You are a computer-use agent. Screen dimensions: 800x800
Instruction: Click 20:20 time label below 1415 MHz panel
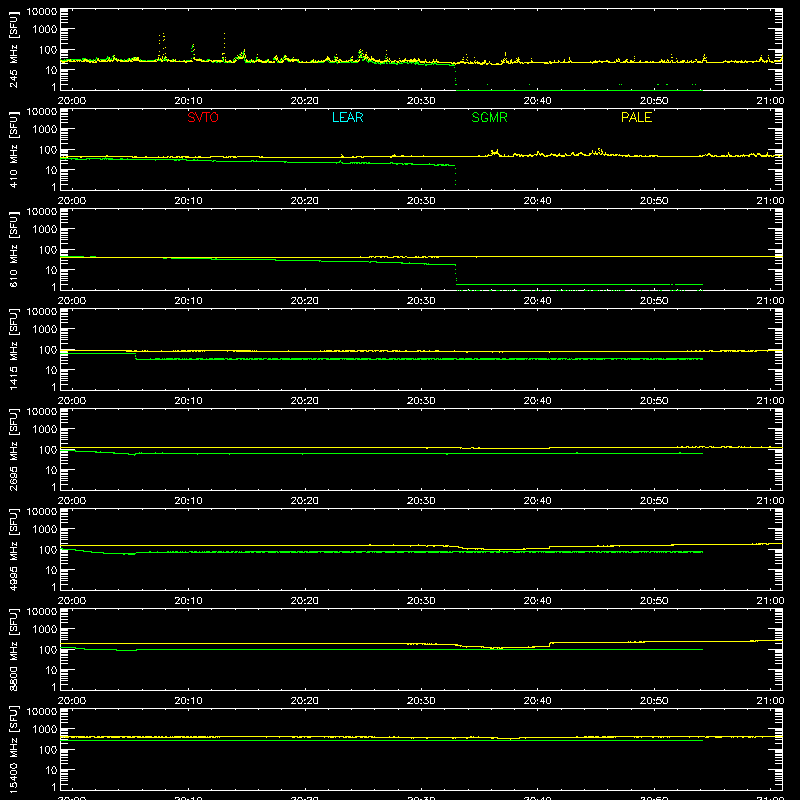pos(305,401)
